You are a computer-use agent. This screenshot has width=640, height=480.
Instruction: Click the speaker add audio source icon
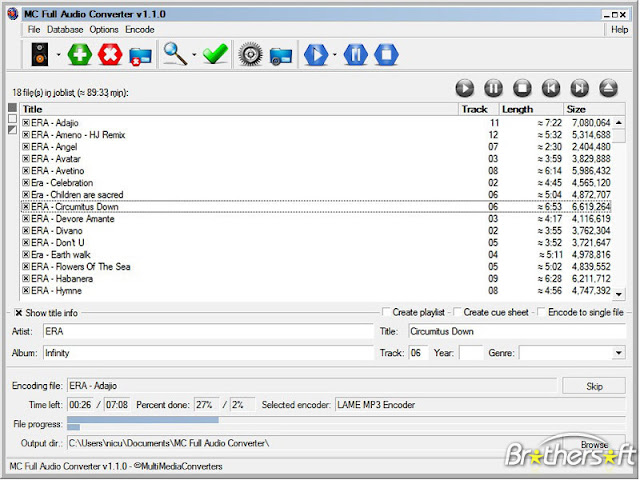click(x=40, y=54)
